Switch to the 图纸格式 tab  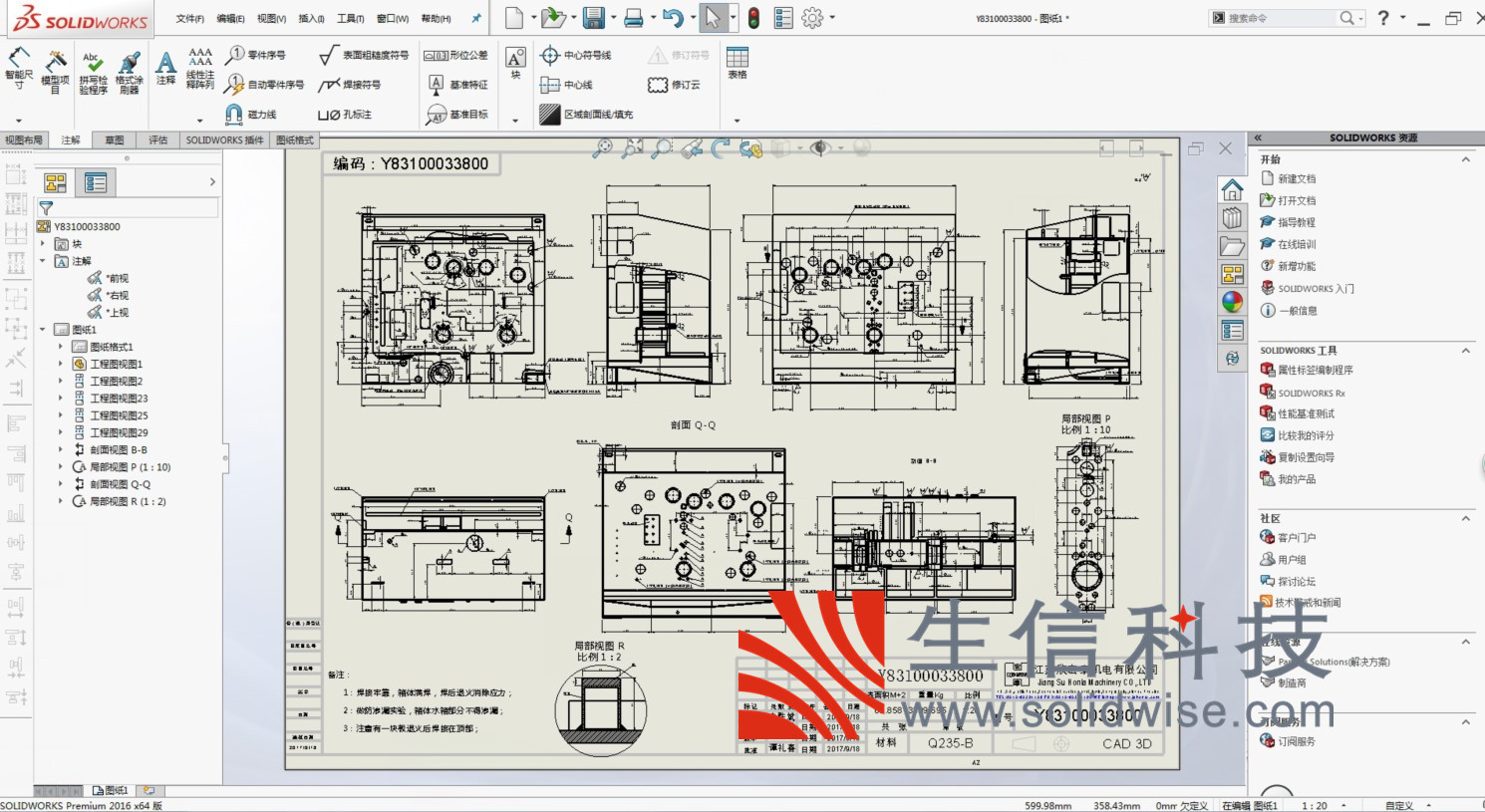[295, 140]
